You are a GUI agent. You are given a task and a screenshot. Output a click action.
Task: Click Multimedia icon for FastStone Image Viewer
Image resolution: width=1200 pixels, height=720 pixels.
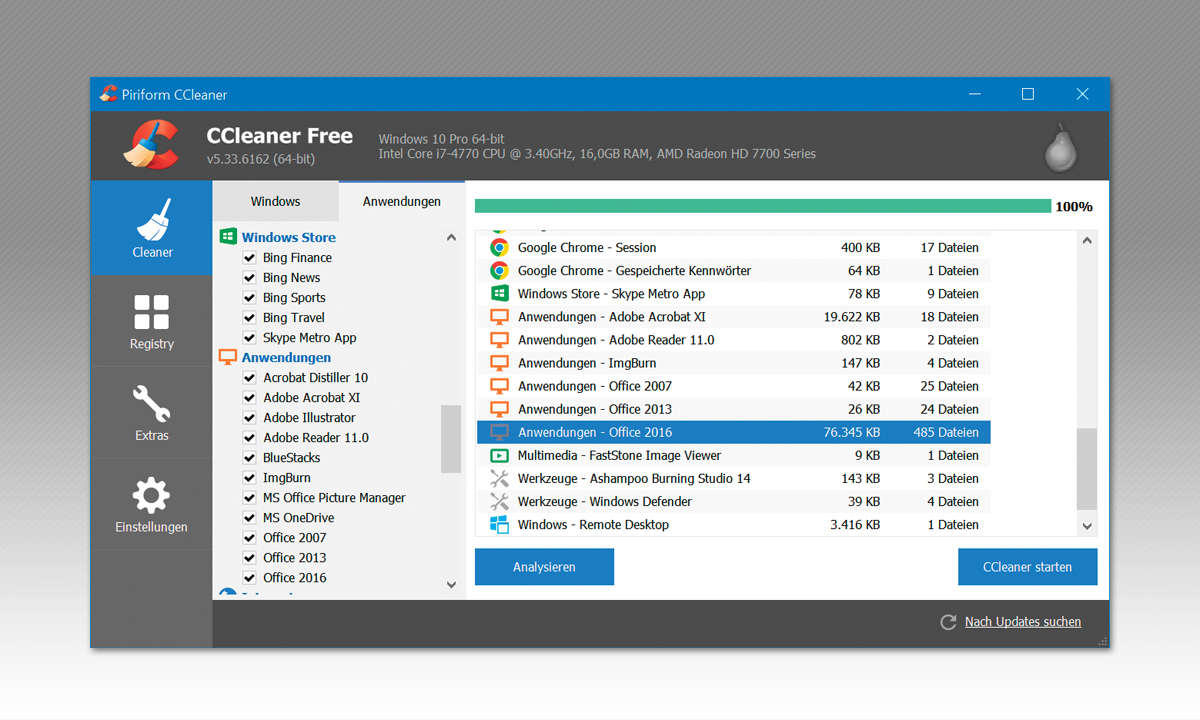point(499,455)
